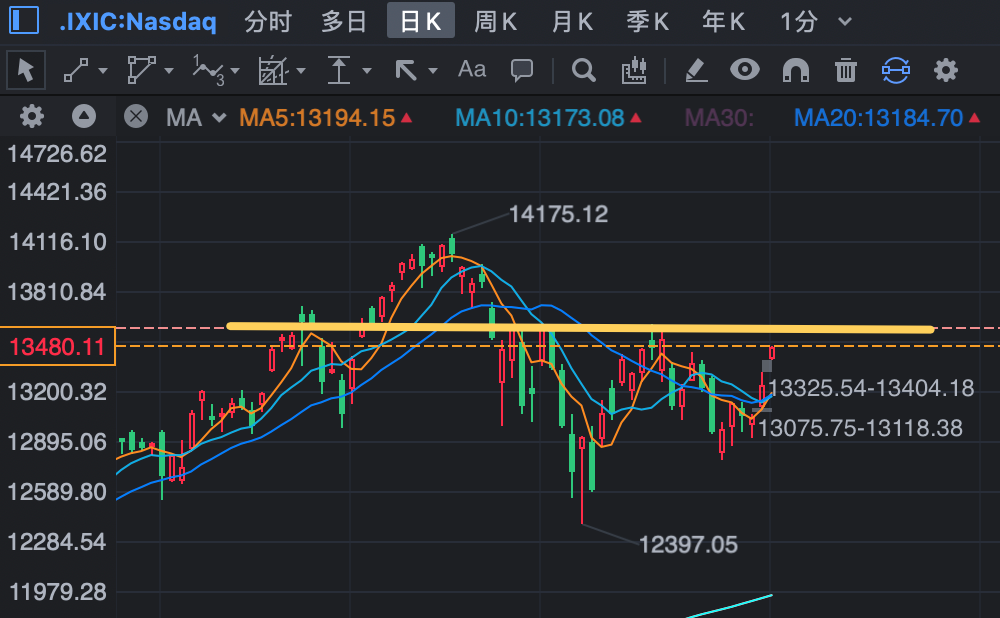
Task: Collapse indicator panel with up-arrow button
Action: click(84, 117)
